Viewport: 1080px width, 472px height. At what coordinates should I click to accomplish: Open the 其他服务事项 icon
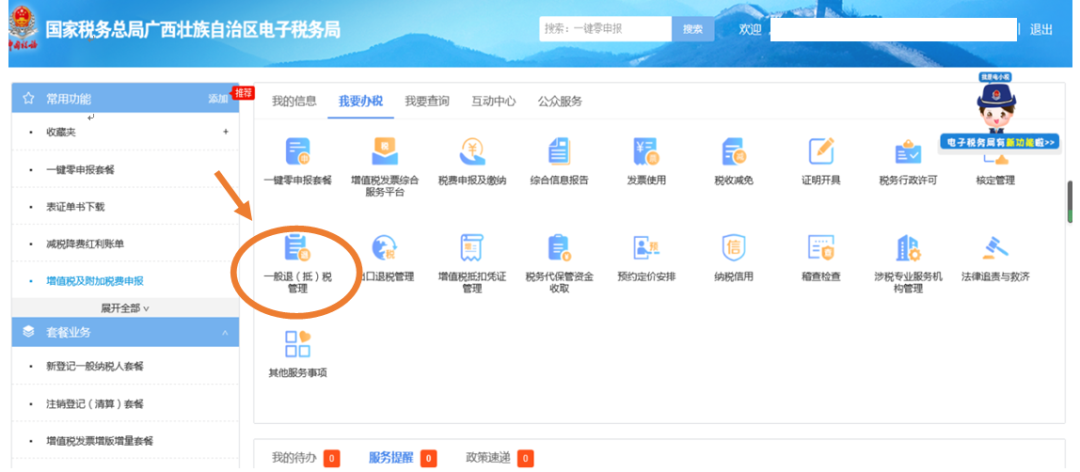(298, 344)
